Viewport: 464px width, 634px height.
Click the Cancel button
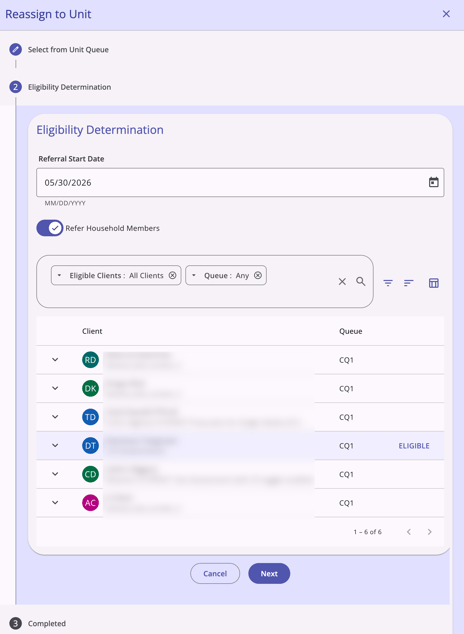[215, 573]
